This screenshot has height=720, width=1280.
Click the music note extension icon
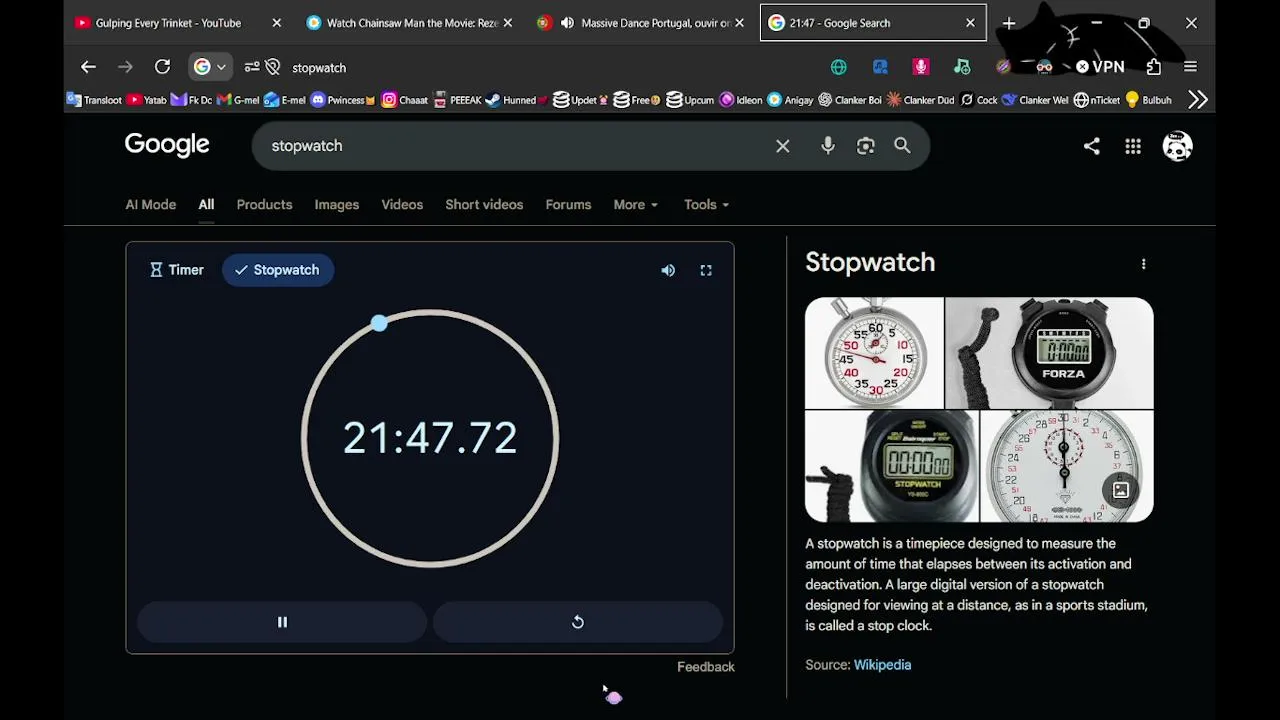(962, 67)
